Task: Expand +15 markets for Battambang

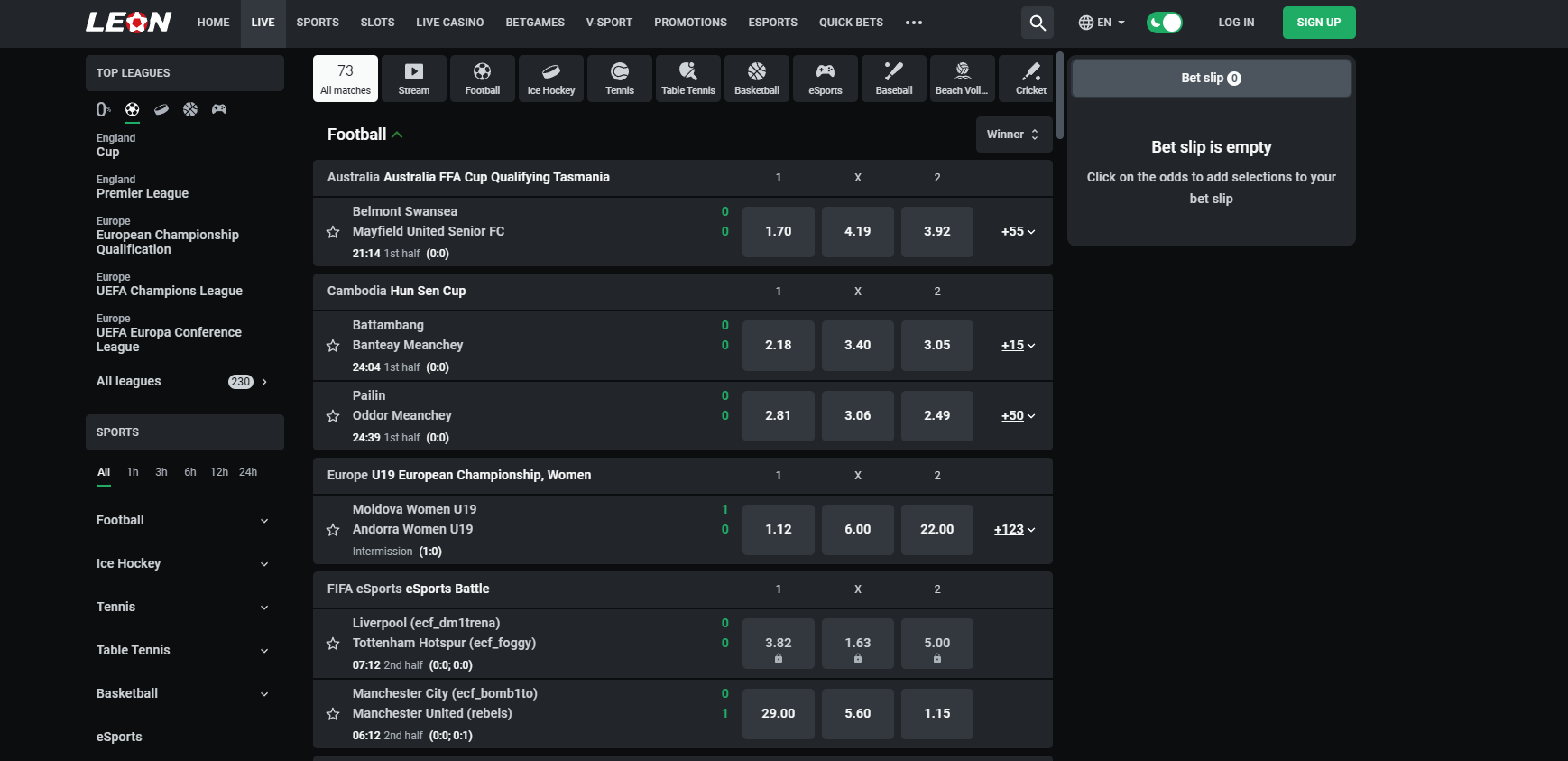Action: point(1019,346)
